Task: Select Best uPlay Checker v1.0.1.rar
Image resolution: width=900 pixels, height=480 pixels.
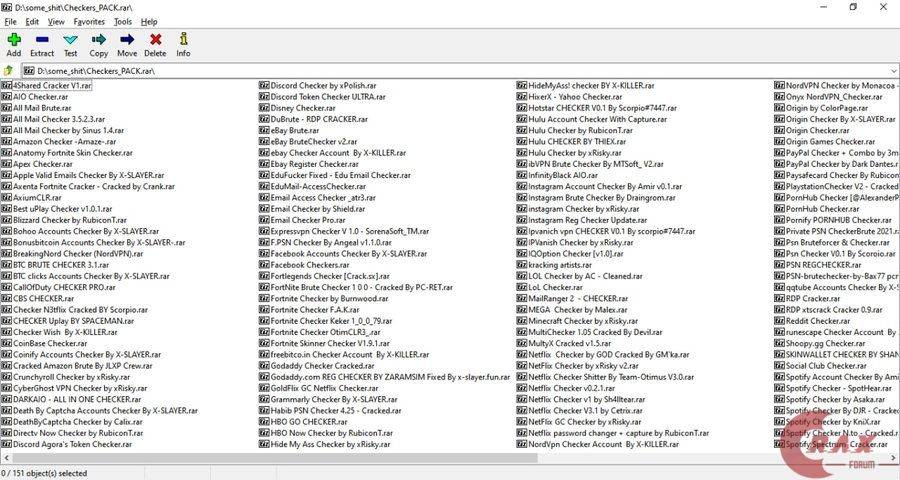Action: coord(63,209)
